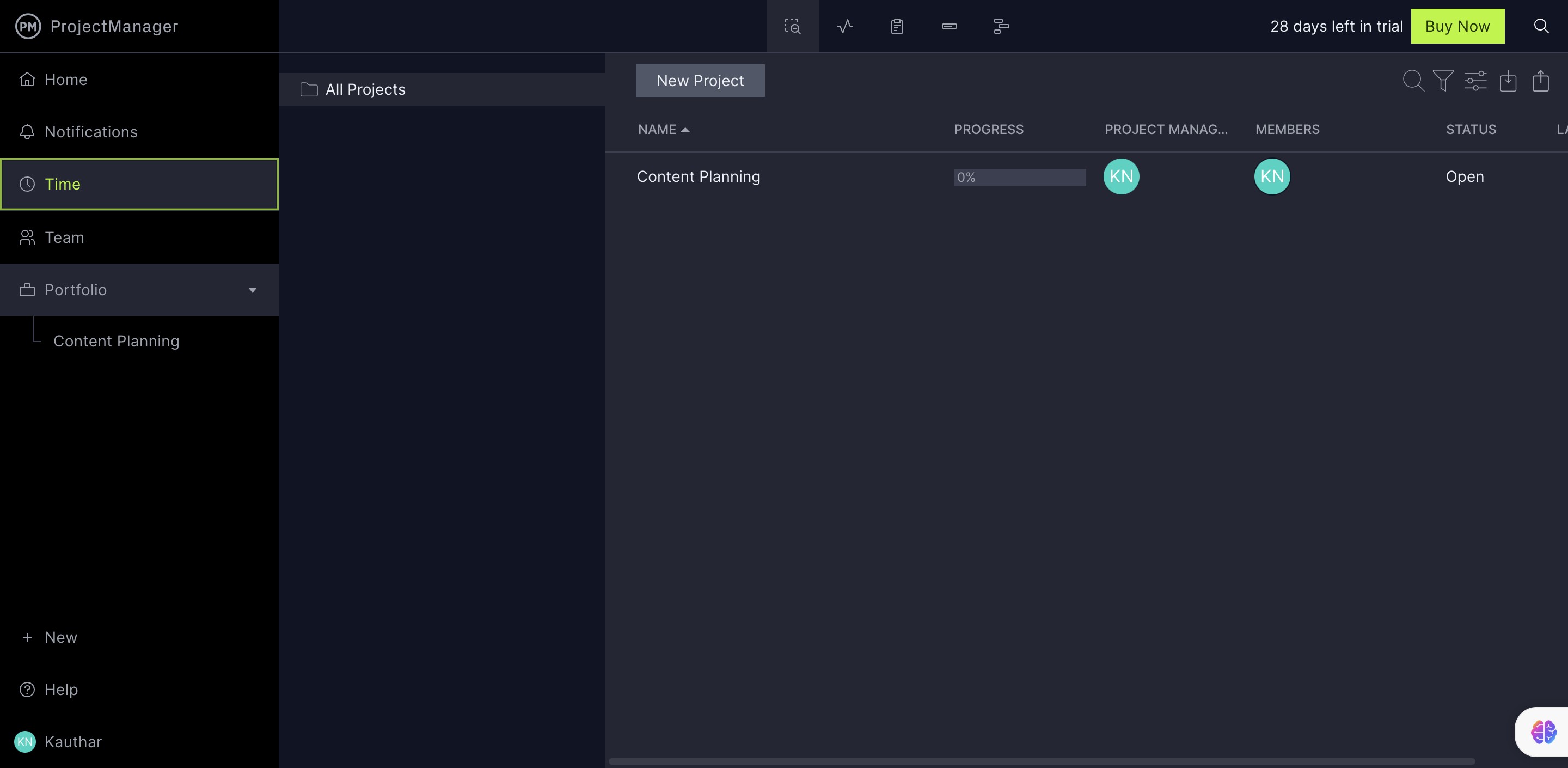Click the Gantt roadmap icon in top bar

click(1001, 26)
